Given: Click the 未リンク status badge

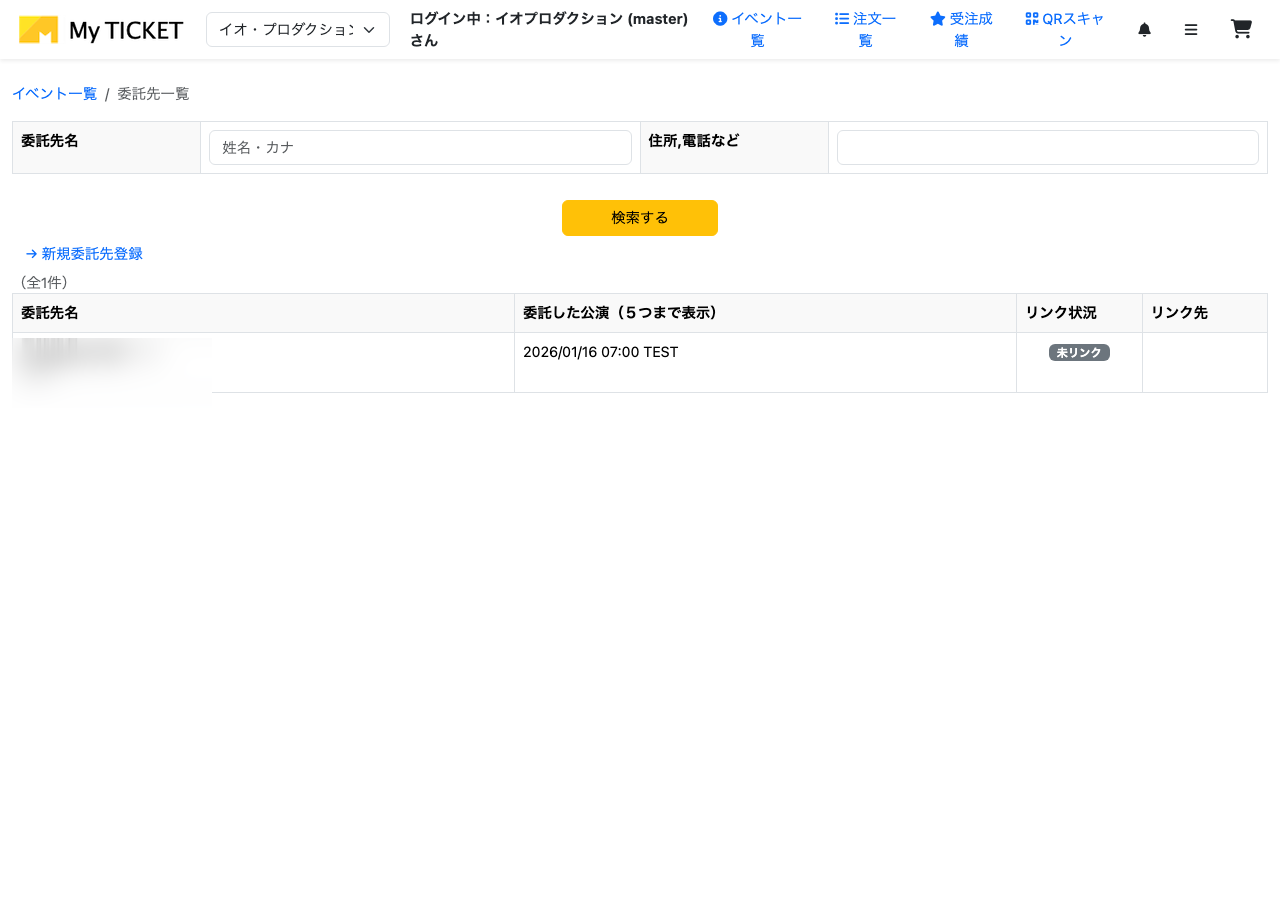Looking at the screenshot, I should point(1079,352).
